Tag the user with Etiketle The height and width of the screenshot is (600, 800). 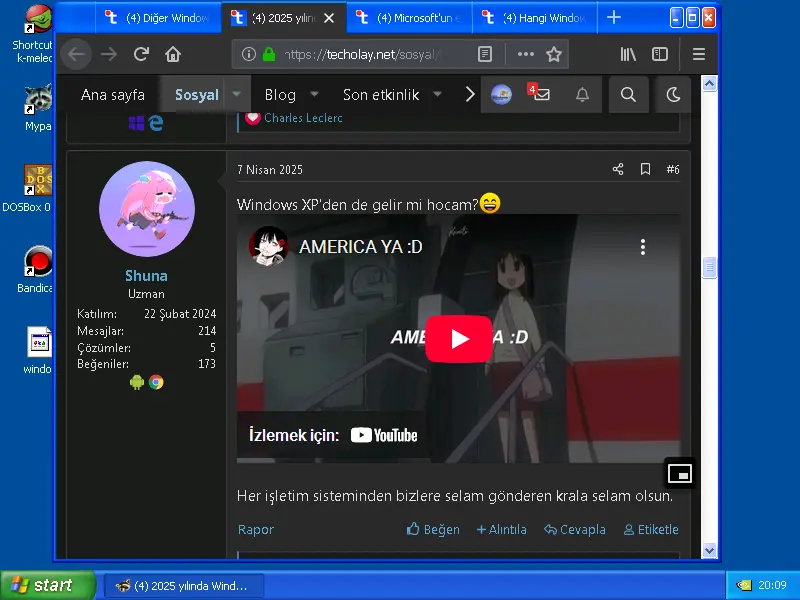click(651, 530)
